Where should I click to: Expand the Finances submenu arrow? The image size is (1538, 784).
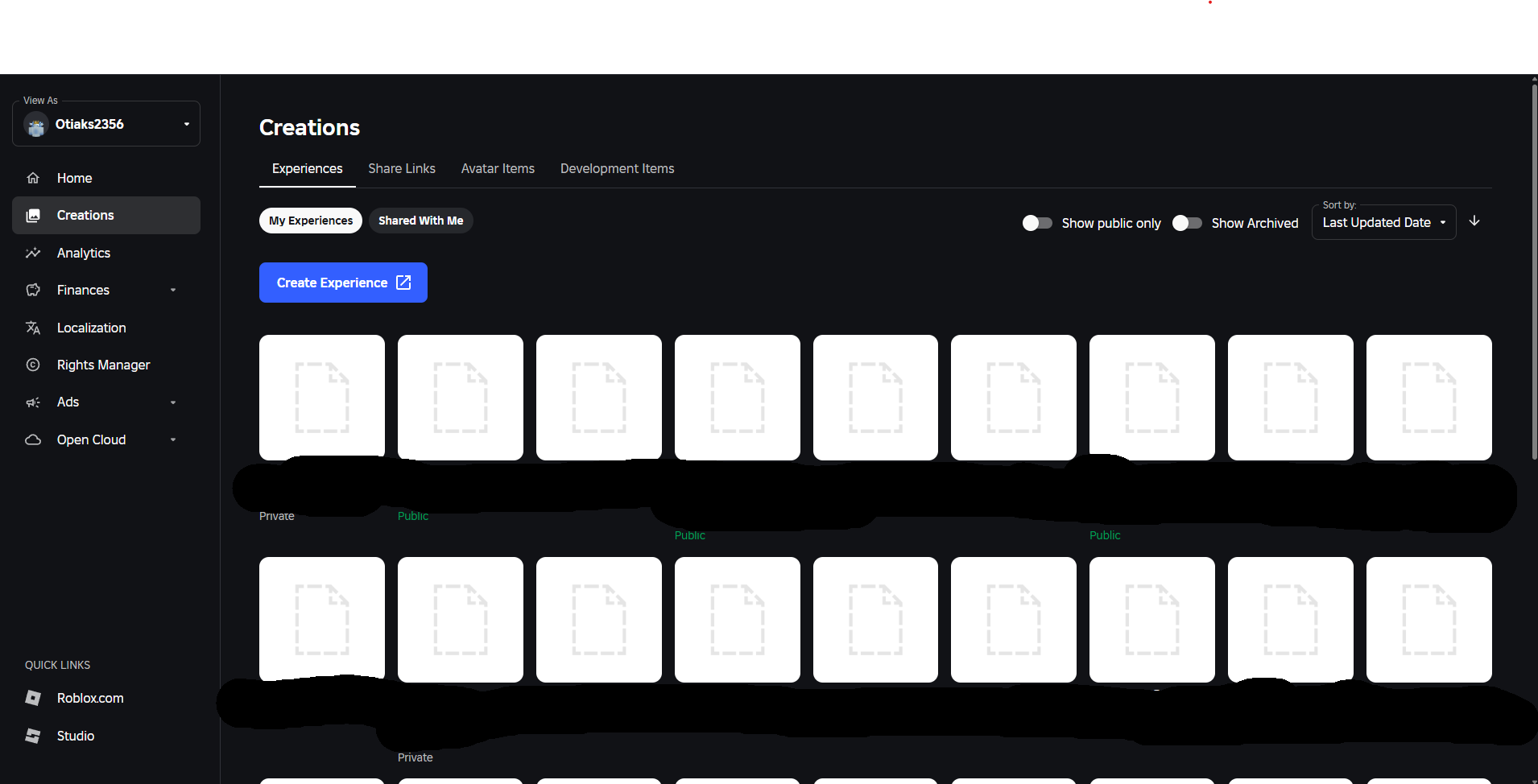(173, 290)
